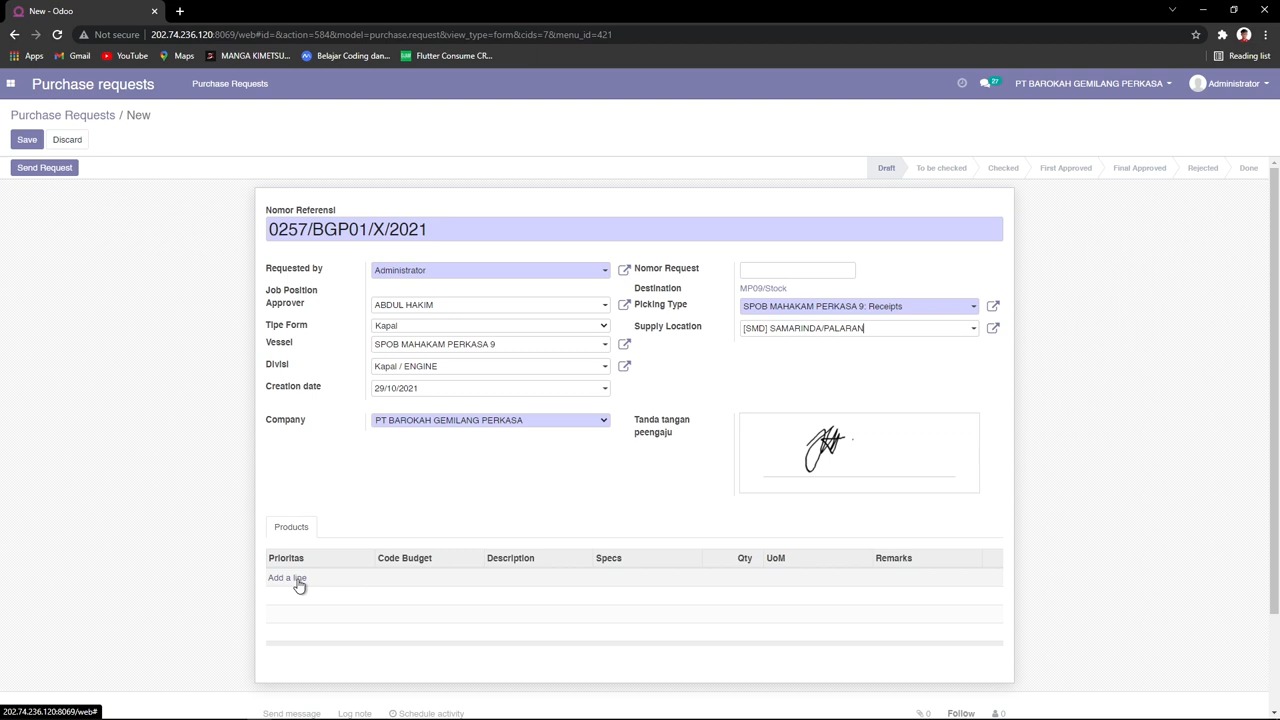Go to Purchase Requests breadcrumb

pos(63,115)
